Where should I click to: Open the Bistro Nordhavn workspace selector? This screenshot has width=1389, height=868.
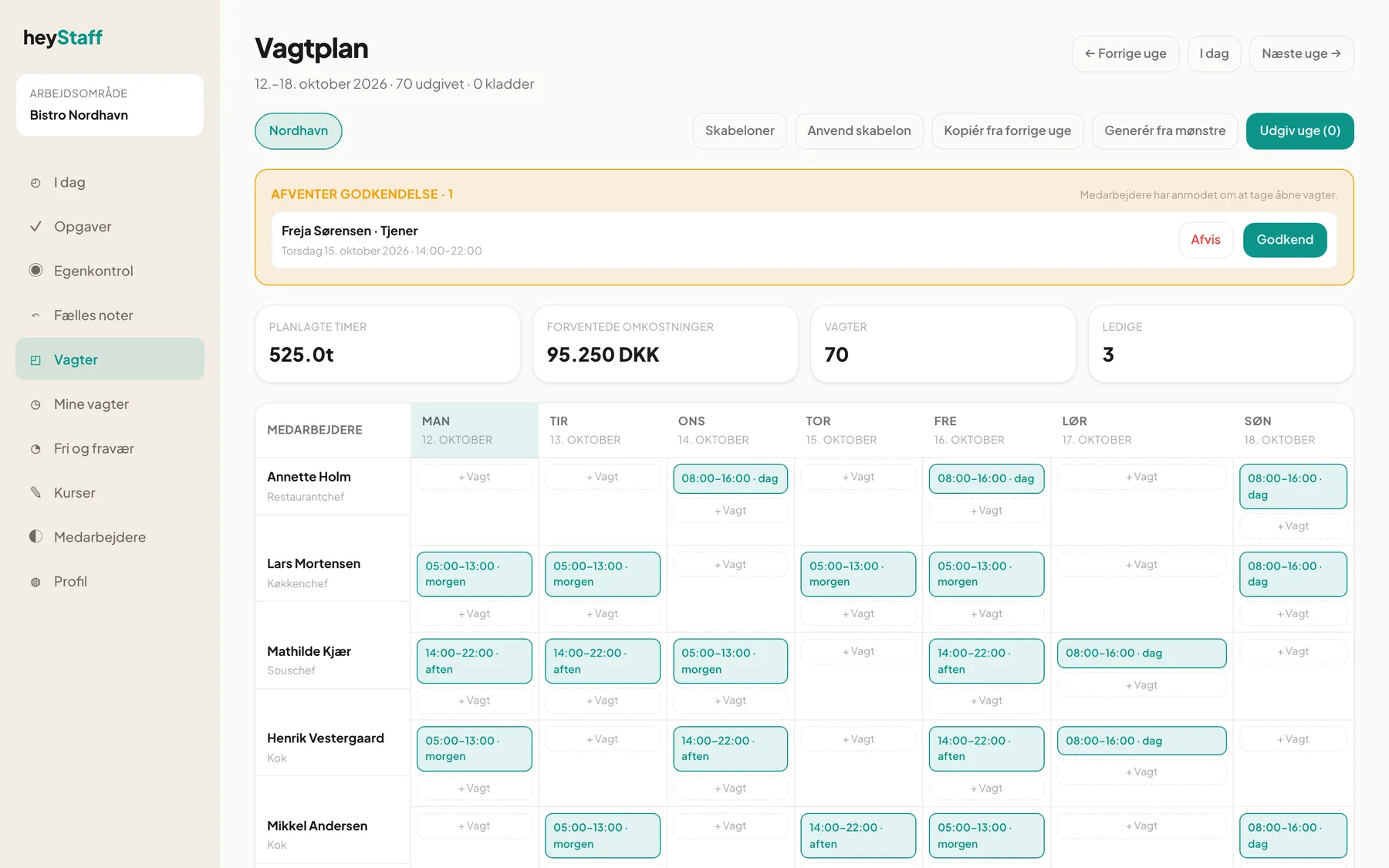point(110,105)
